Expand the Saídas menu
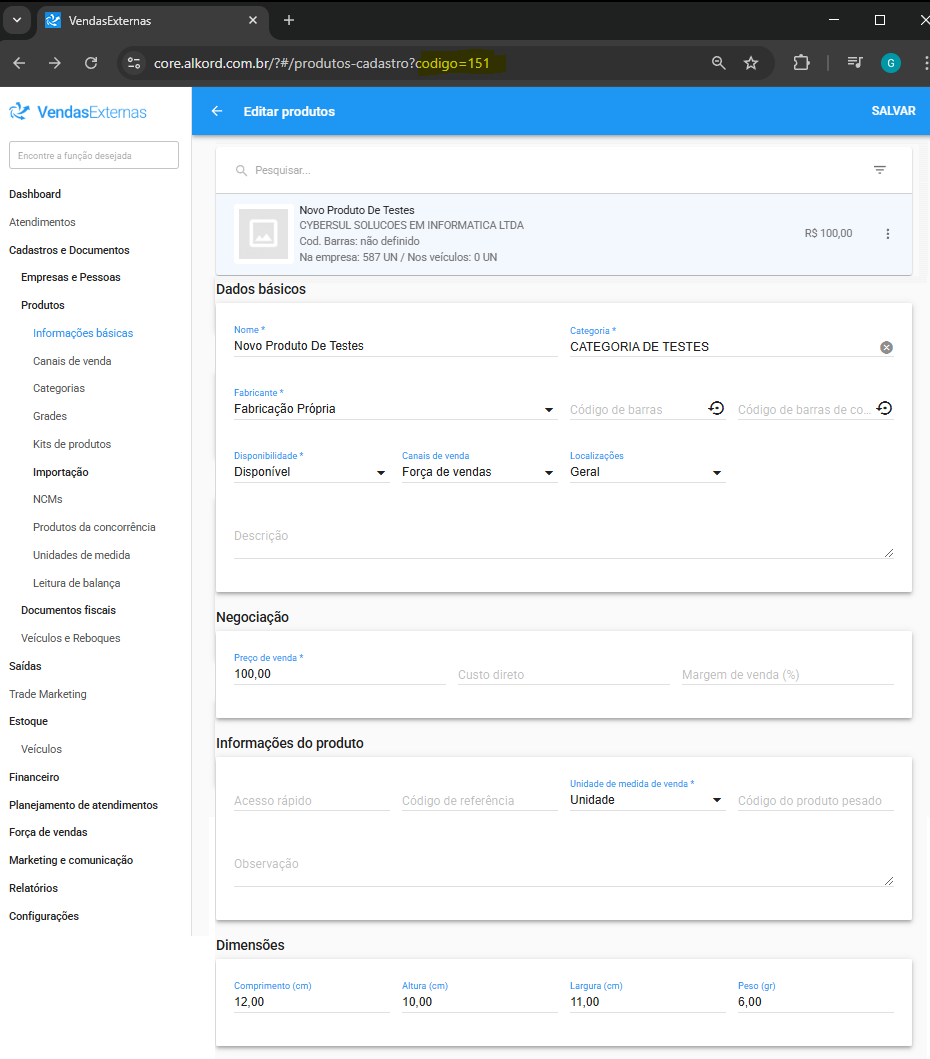930x1059 pixels. (25, 666)
